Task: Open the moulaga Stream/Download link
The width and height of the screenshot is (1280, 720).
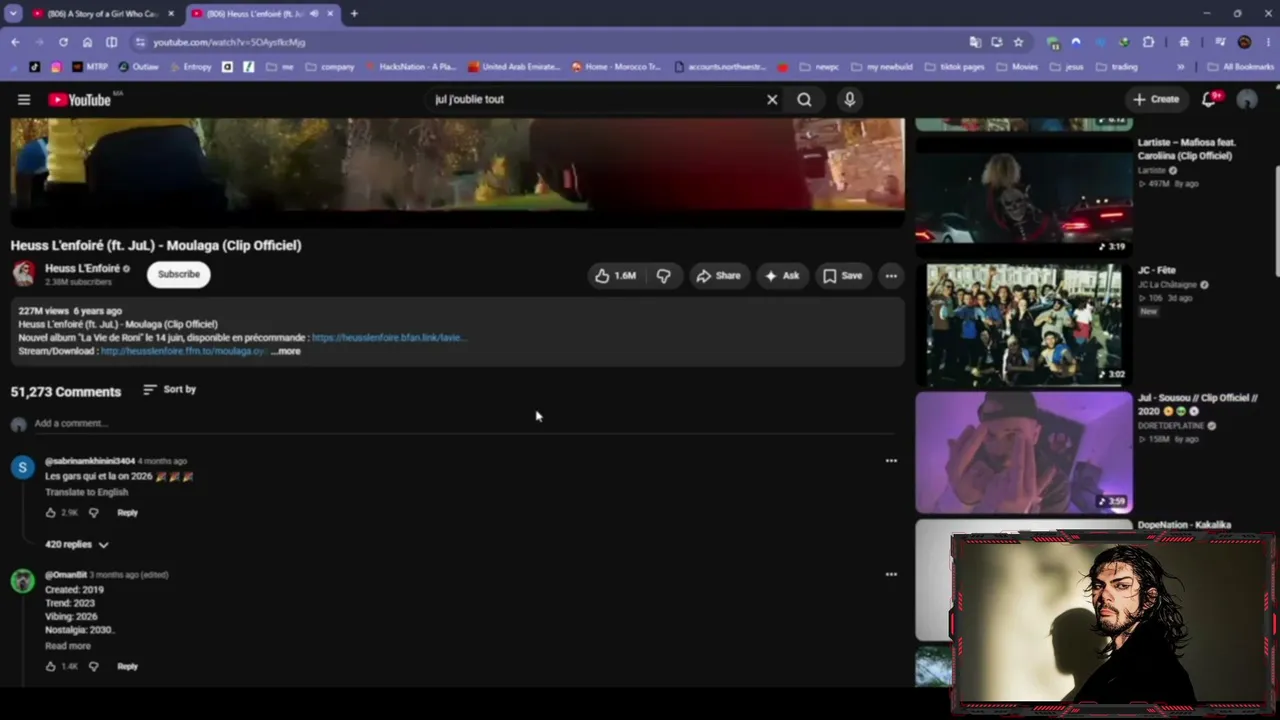Action: [184, 351]
